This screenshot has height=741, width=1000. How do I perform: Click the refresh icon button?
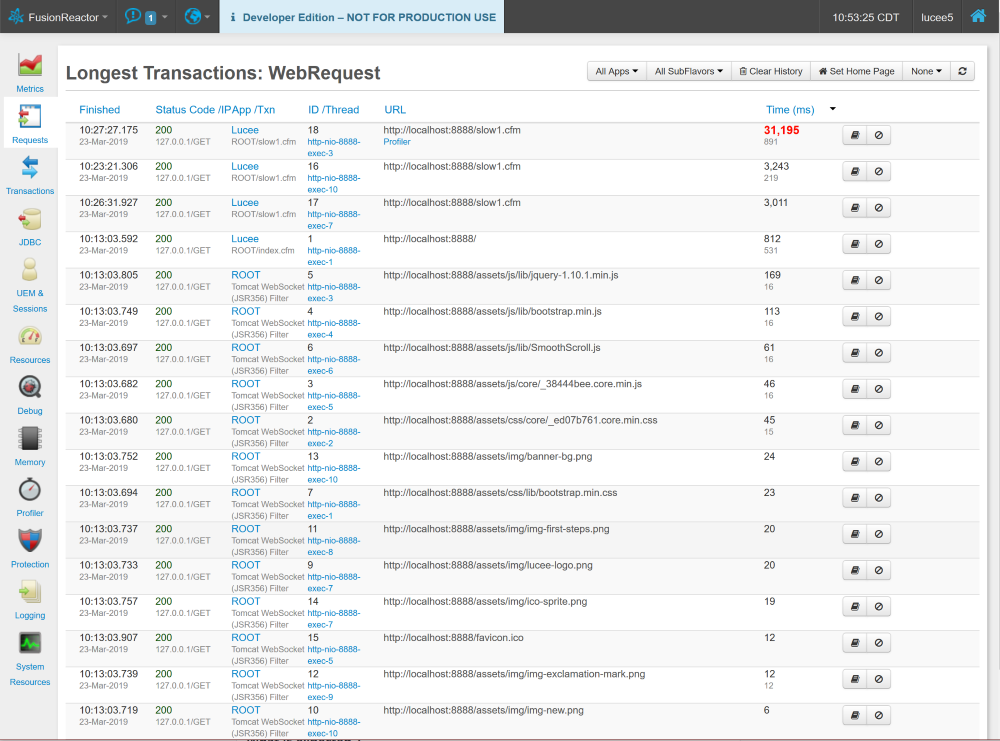pyautogui.click(x=962, y=71)
